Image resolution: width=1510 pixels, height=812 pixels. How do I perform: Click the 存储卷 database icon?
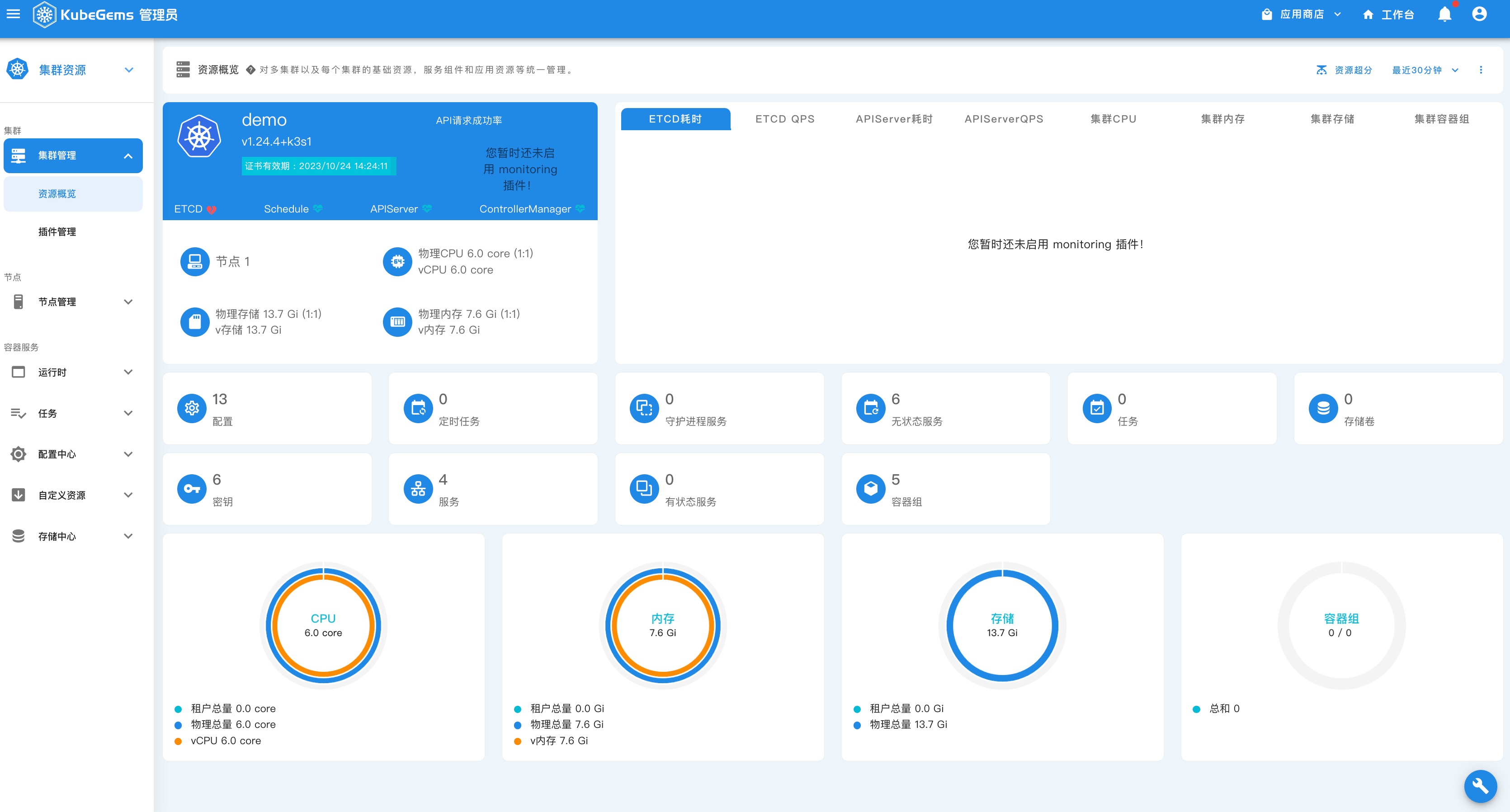pos(1323,408)
